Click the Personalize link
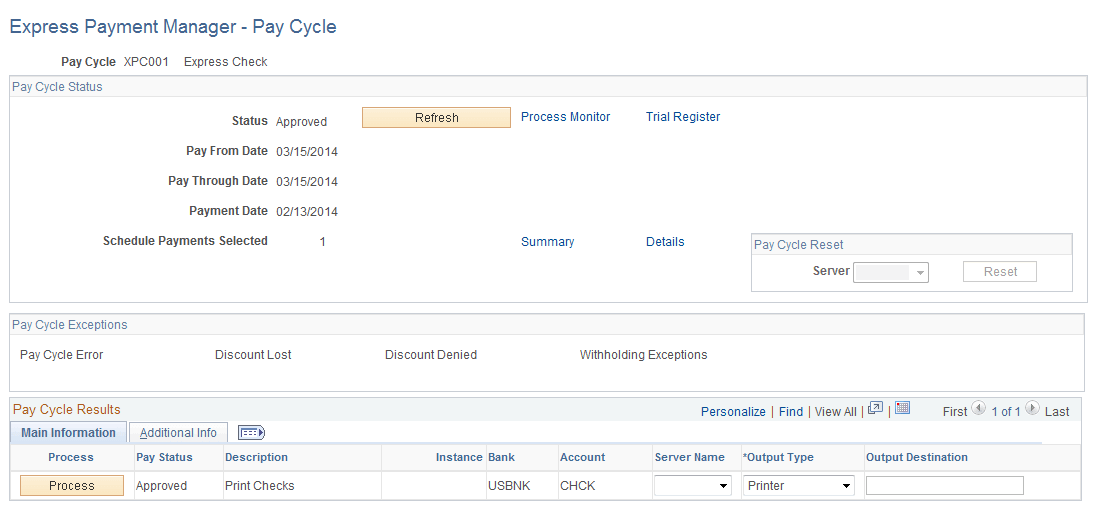This screenshot has height=515, width=1104. [733, 411]
